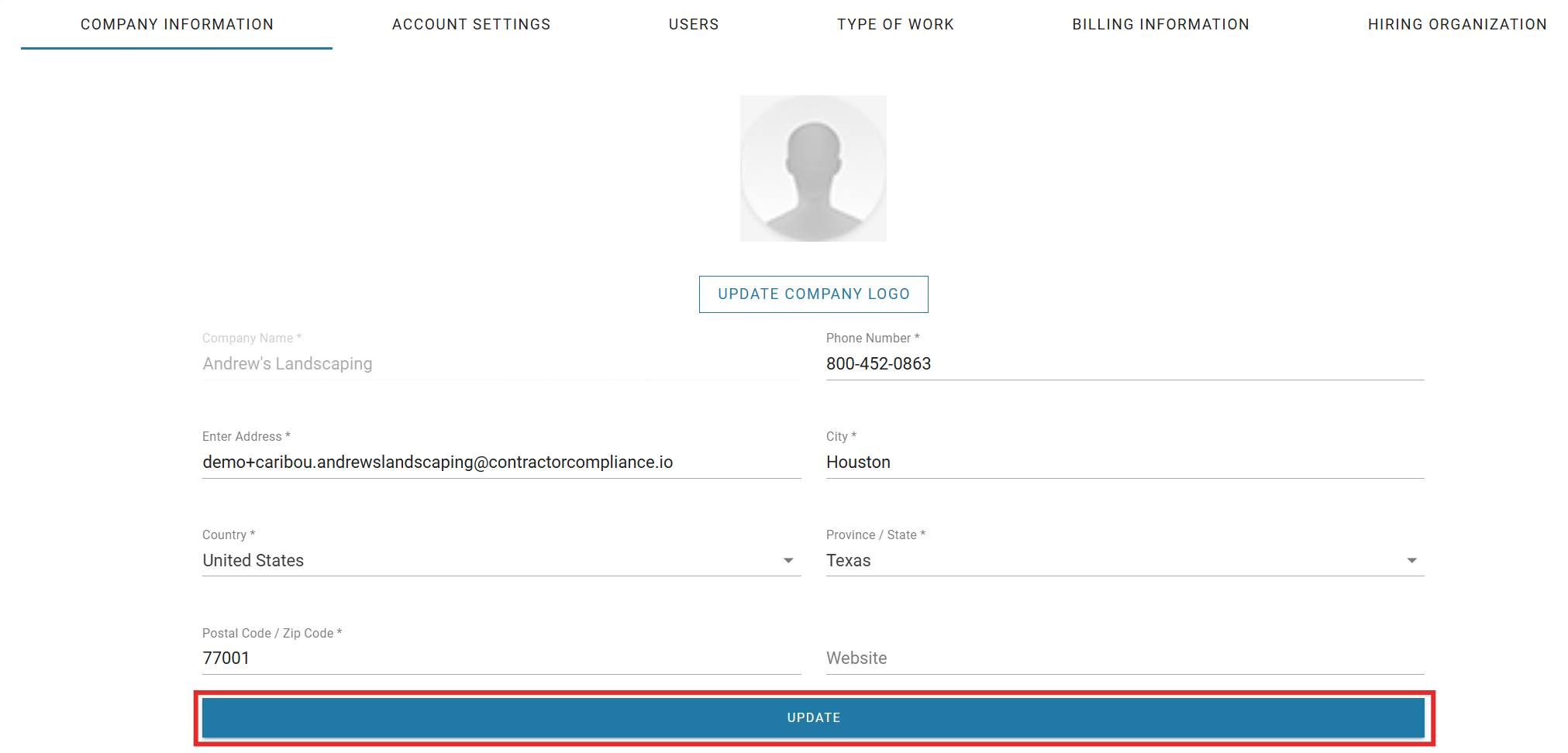Focus the Phone Number input field
1568x753 pixels.
(x=1124, y=364)
